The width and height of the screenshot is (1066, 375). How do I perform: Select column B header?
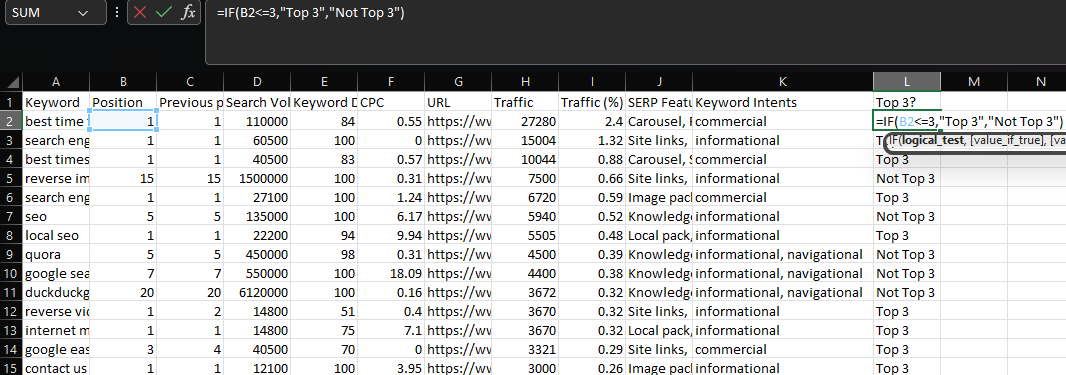pyautogui.click(x=123, y=82)
